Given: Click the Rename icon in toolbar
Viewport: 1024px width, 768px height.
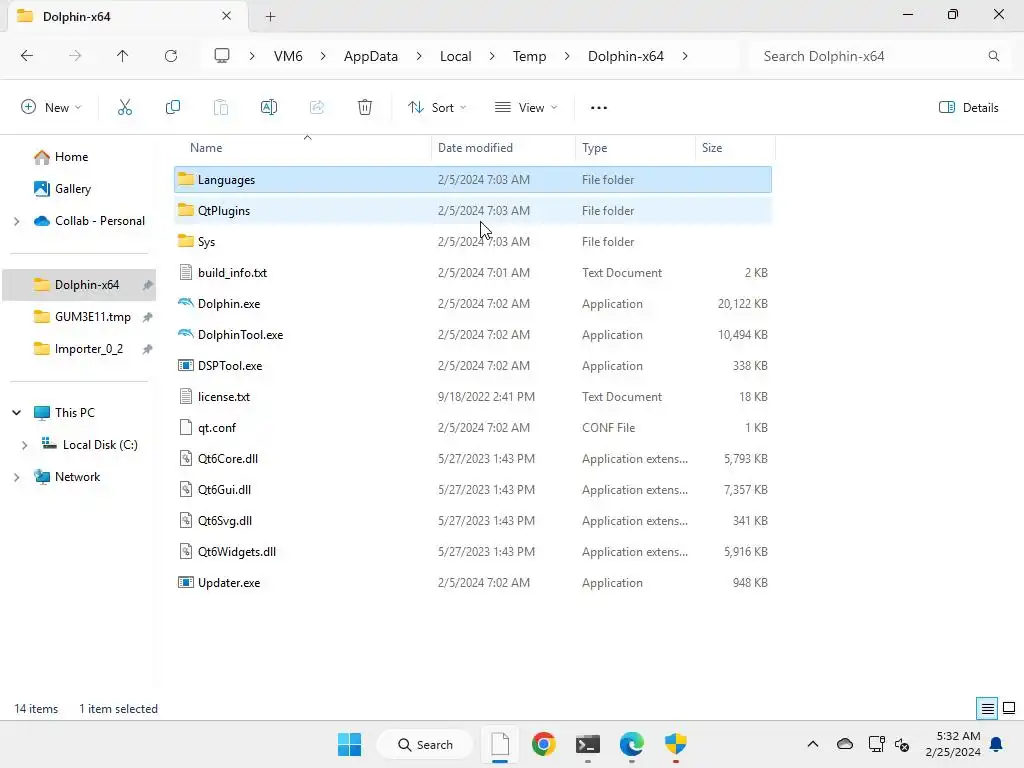Looking at the screenshot, I should (x=268, y=108).
